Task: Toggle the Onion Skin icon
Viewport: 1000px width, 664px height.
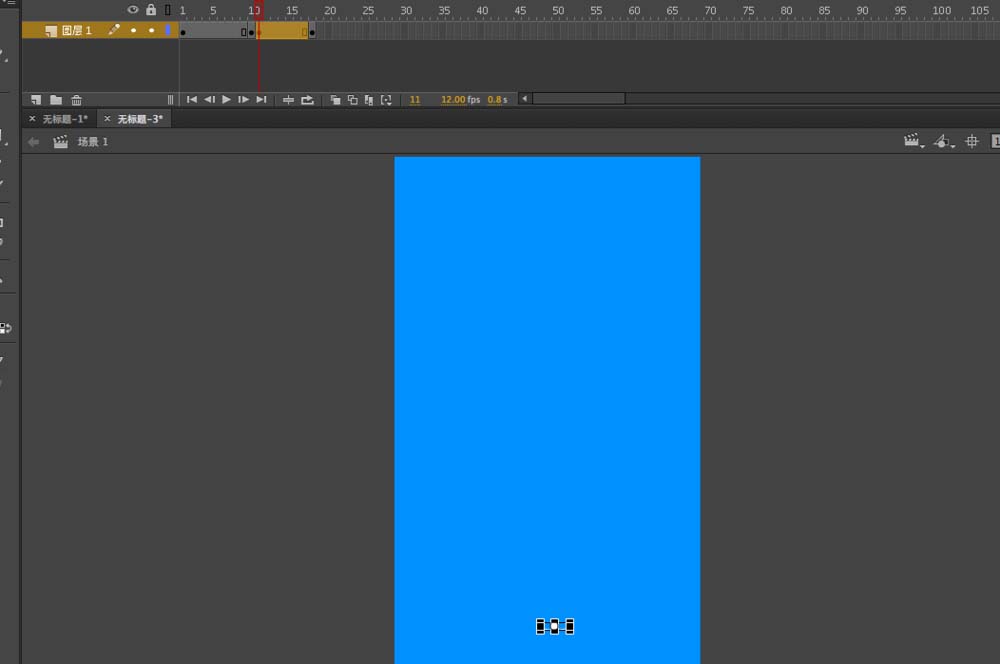Action: [x=335, y=100]
